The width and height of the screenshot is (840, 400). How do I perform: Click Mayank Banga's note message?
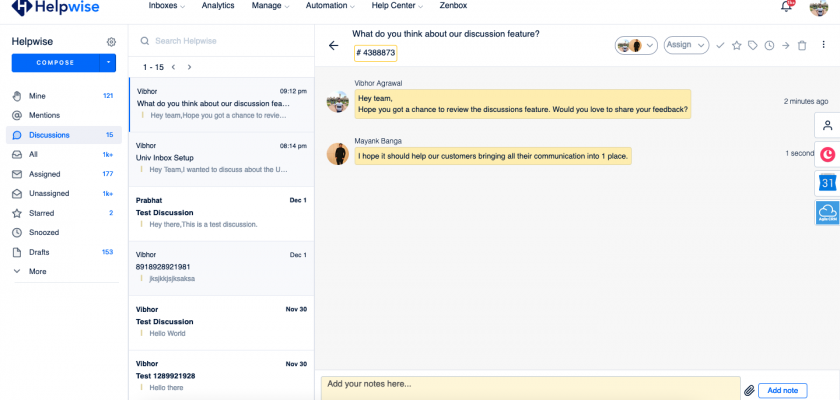point(493,156)
